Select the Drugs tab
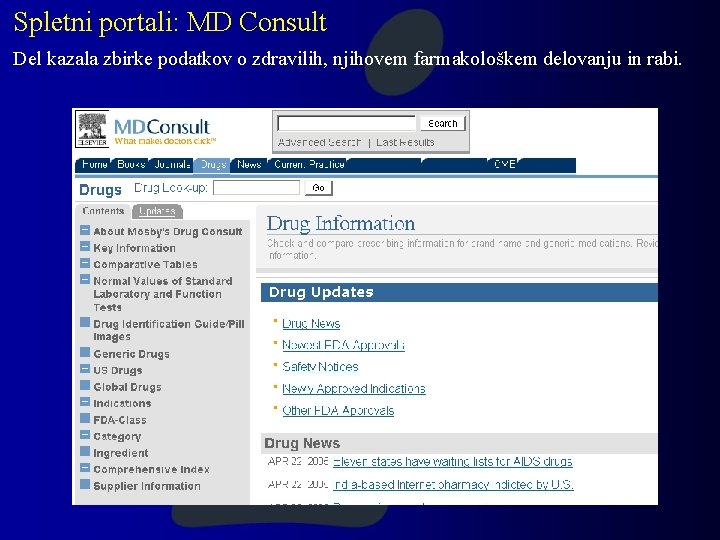This screenshot has height=540, width=720. 213,165
